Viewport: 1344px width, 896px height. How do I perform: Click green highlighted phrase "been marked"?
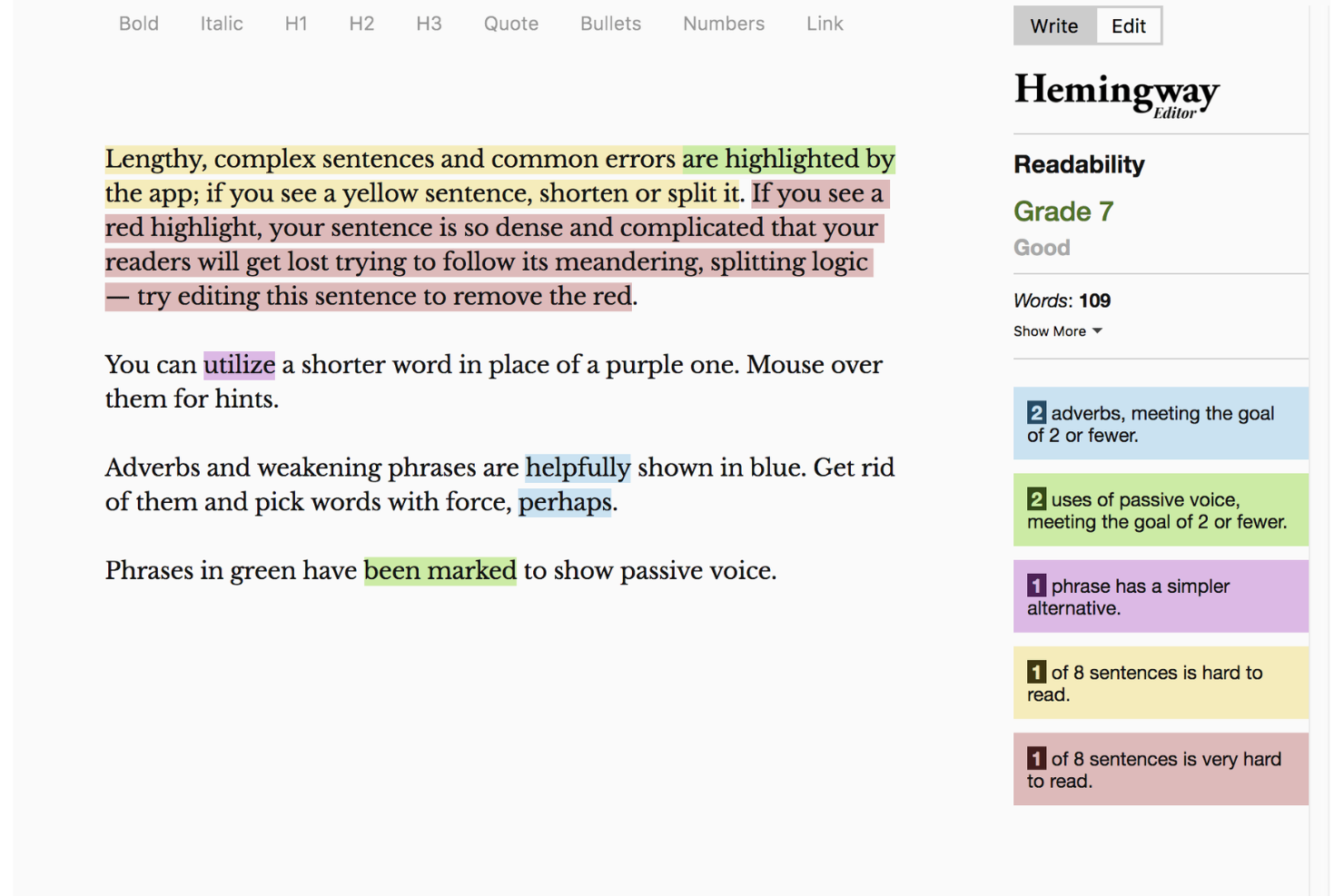[x=440, y=570]
